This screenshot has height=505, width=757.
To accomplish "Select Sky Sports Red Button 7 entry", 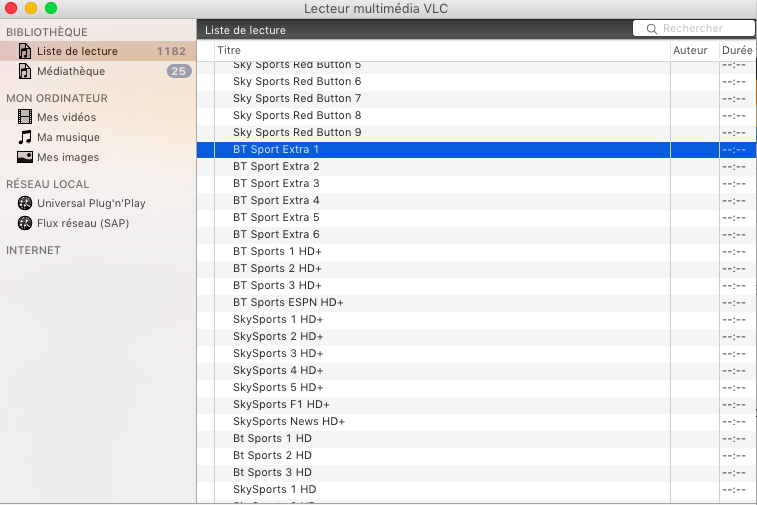I will click(297, 98).
